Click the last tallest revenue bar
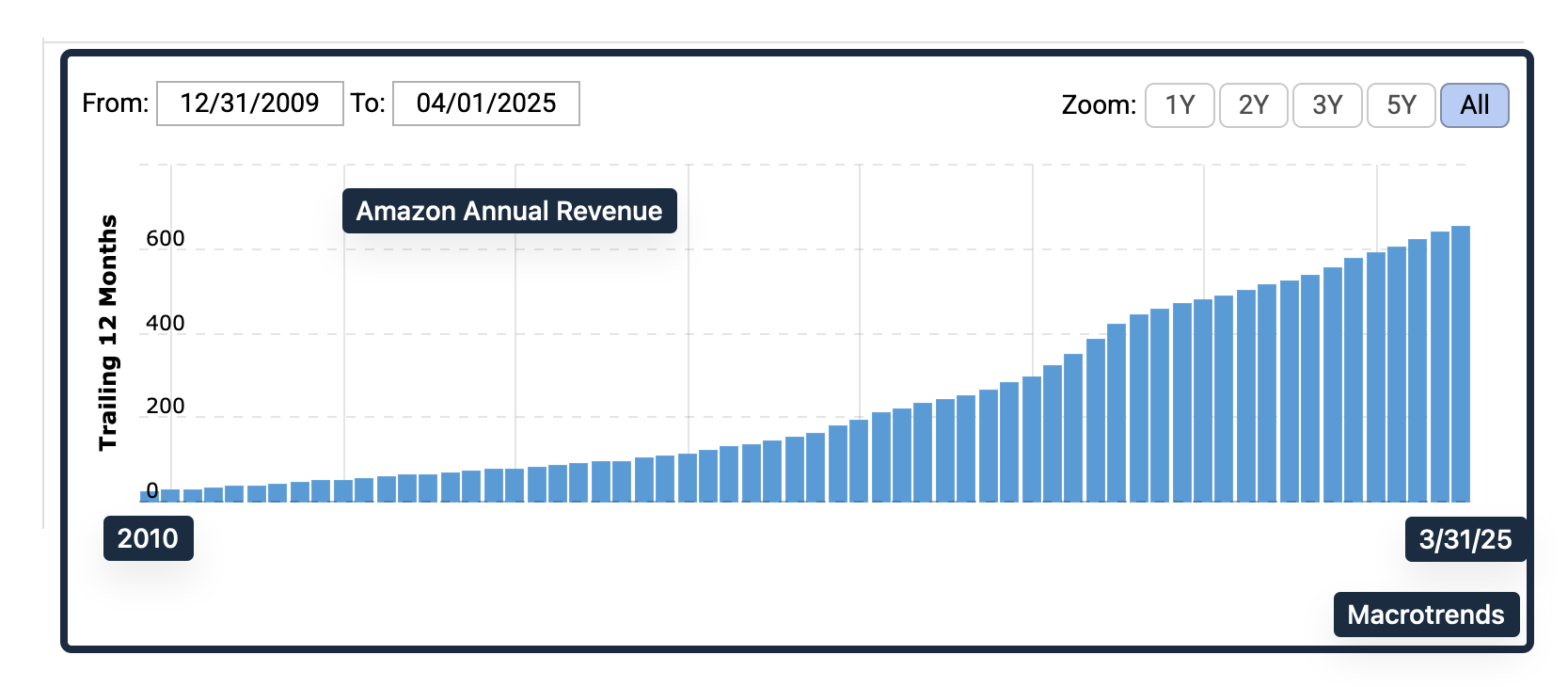 pyautogui.click(x=1461, y=363)
